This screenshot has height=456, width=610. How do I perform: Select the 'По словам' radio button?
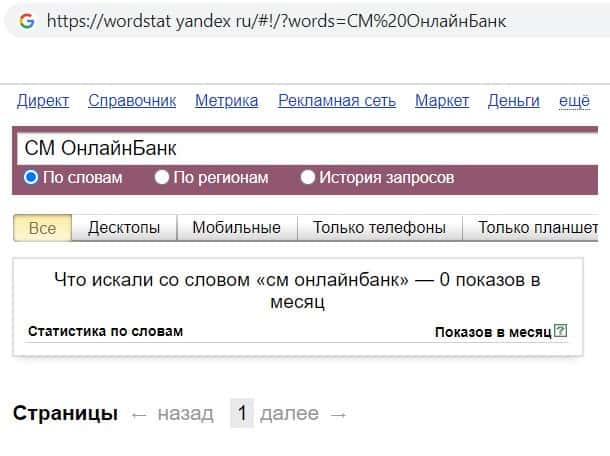tap(31, 178)
